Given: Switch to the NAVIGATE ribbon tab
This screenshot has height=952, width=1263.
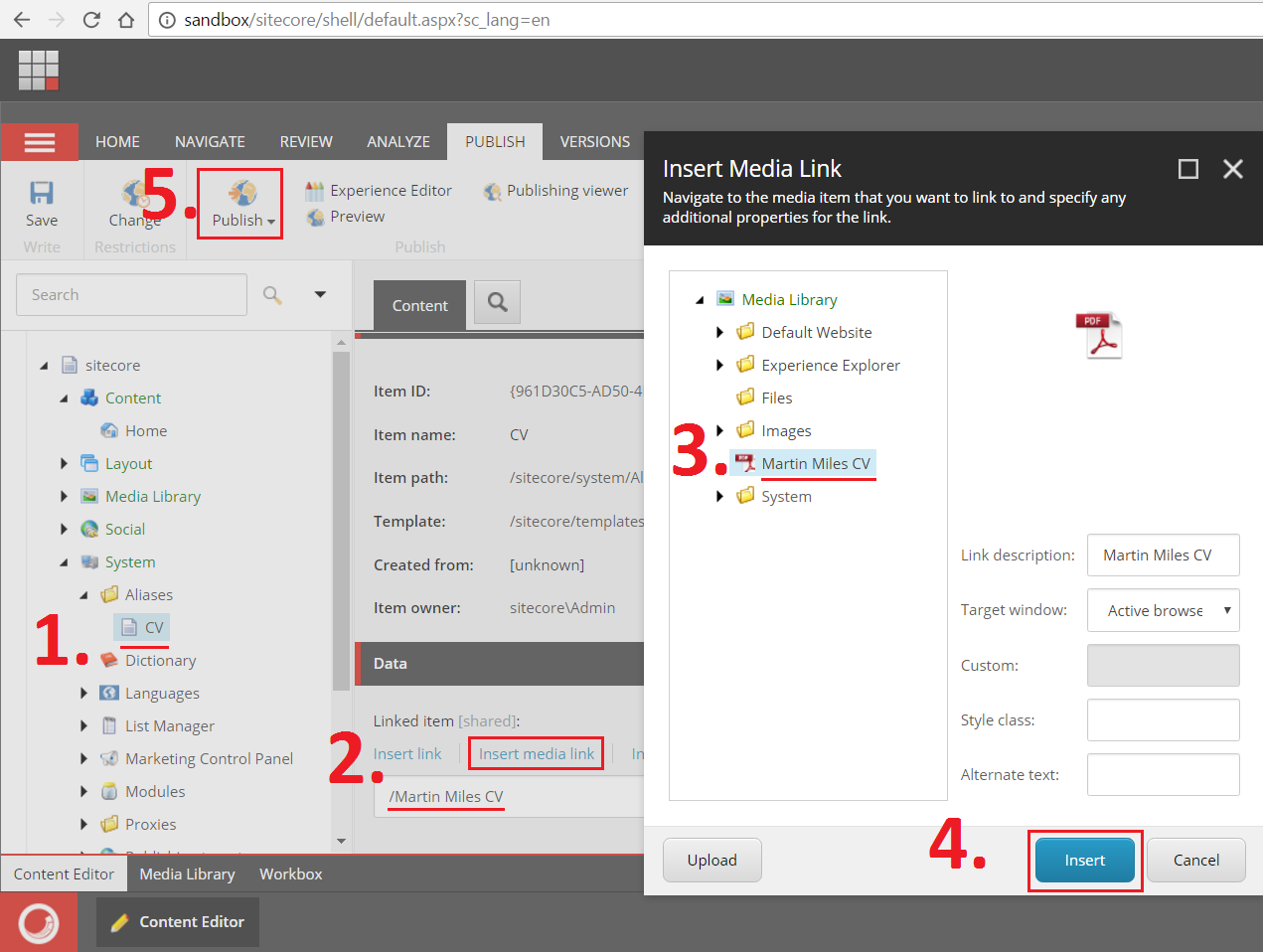Looking at the screenshot, I should click(x=210, y=142).
